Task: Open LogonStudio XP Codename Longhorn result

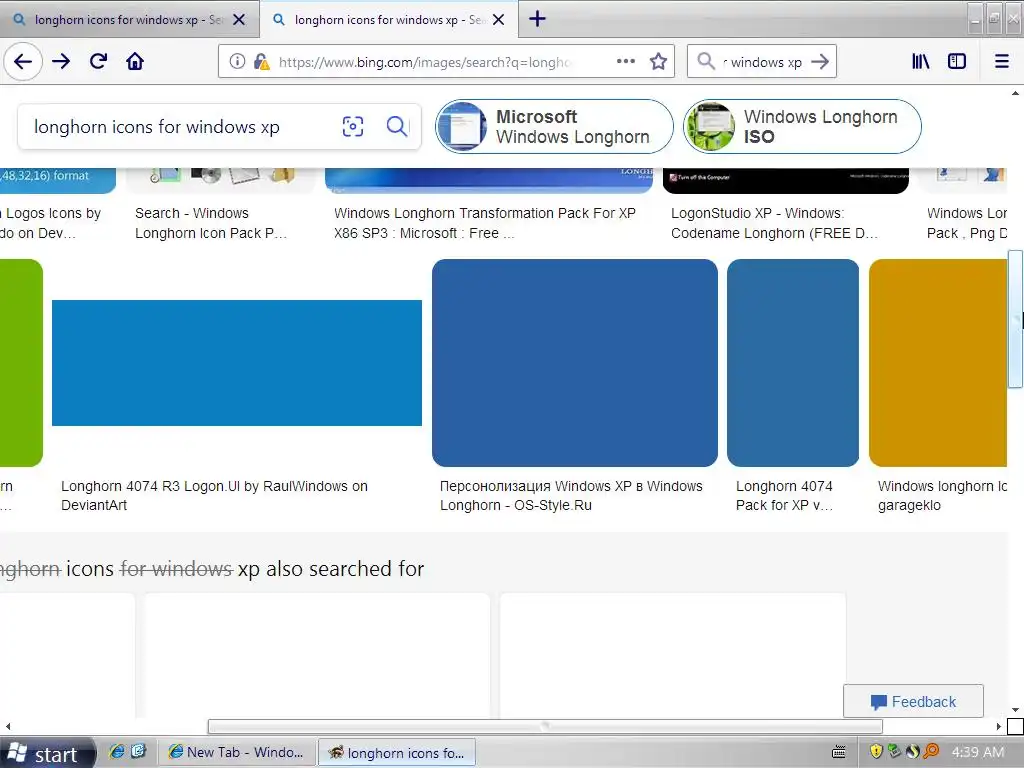Action: pyautogui.click(x=775, y=223)
